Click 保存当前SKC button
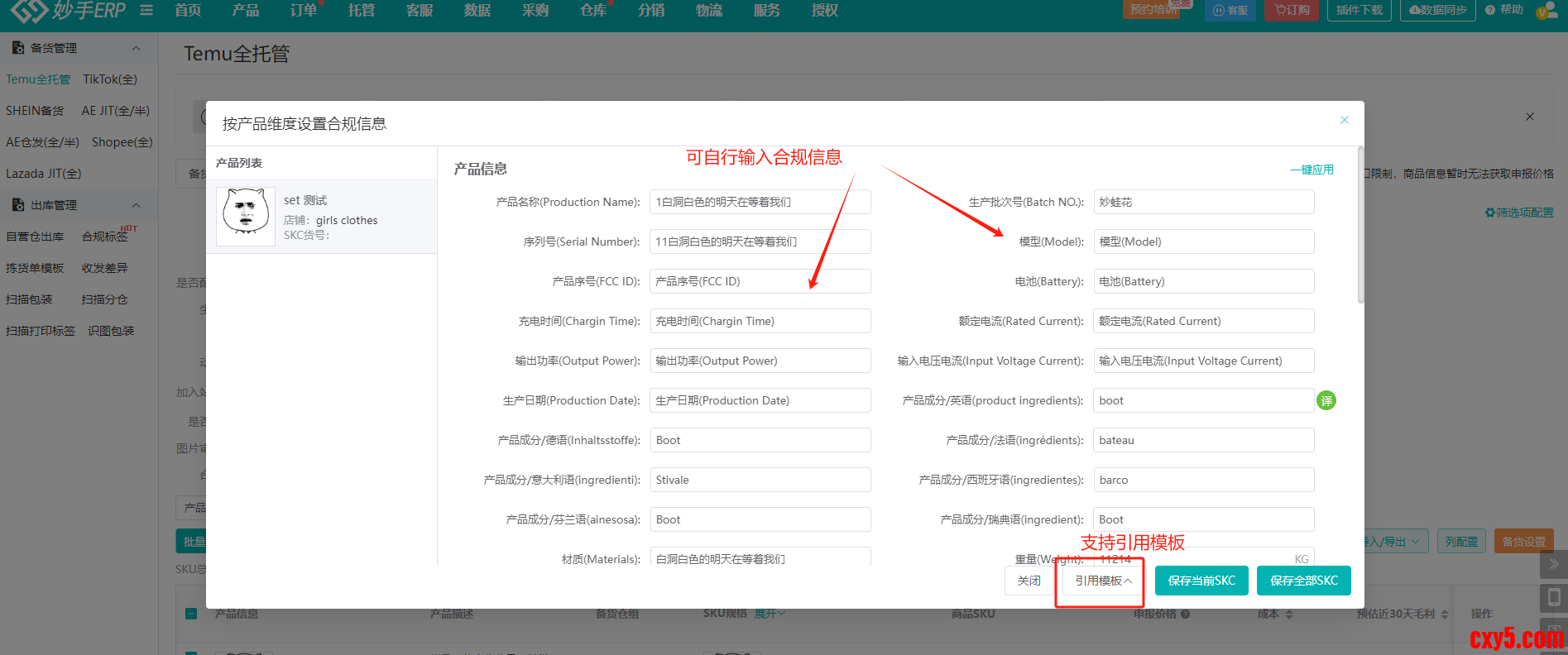This screenshot has width=1568, height=655. [1201, 581]
